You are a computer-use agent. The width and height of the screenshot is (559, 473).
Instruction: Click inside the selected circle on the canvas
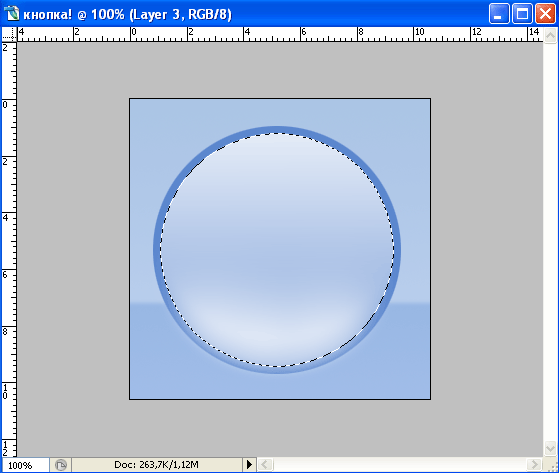point(277,250)
